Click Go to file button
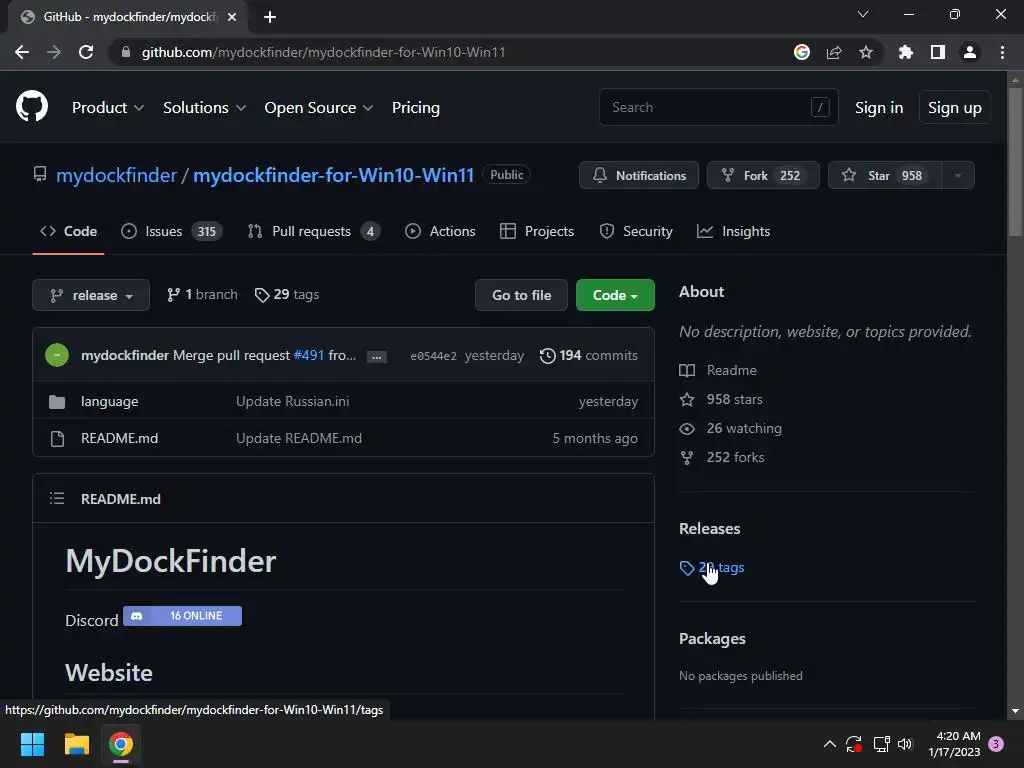The image size is (1024, 768). [x=521, y=295]
